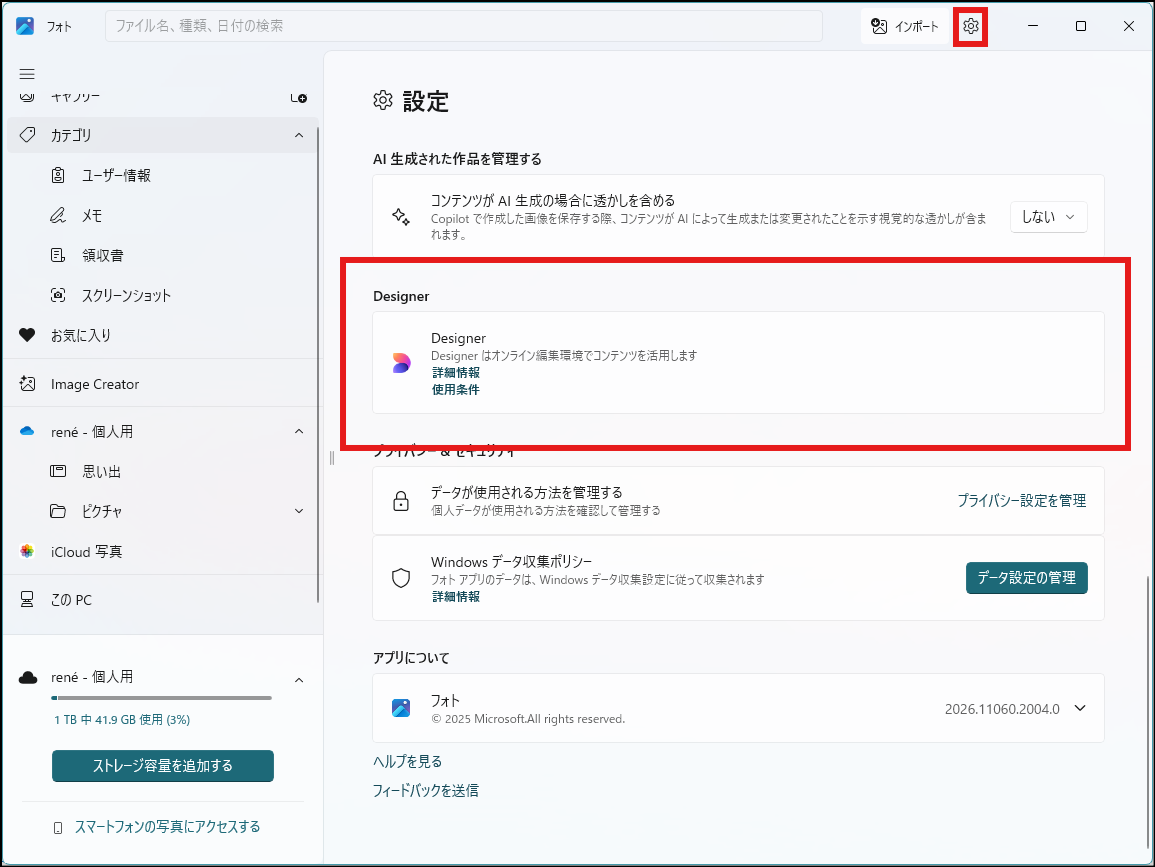Click the memories icon beside 思い出

click(58, 471)
